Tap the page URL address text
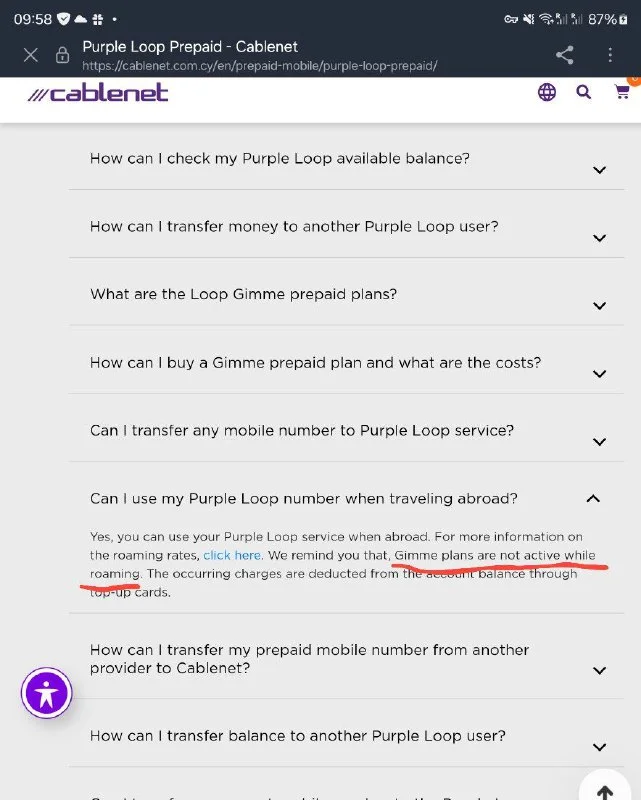 tap(260, 66)
